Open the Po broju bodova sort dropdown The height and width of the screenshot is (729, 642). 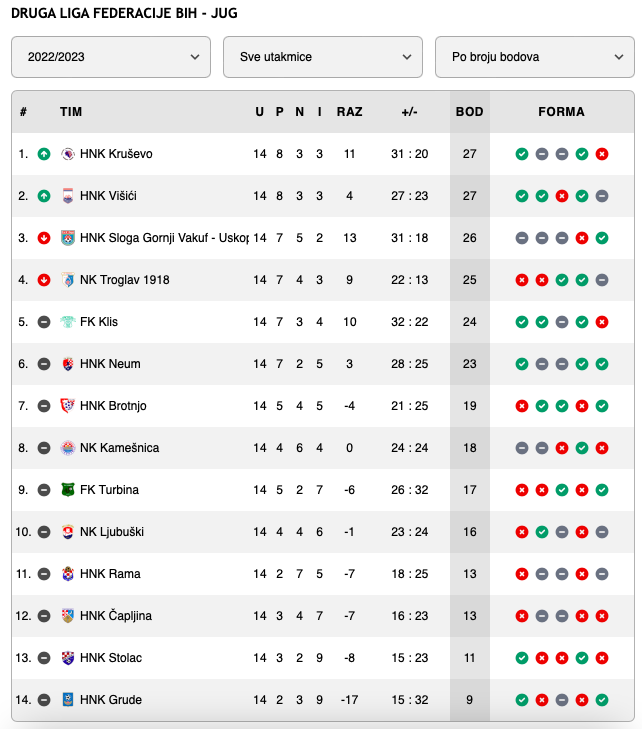tap(535, 57)
